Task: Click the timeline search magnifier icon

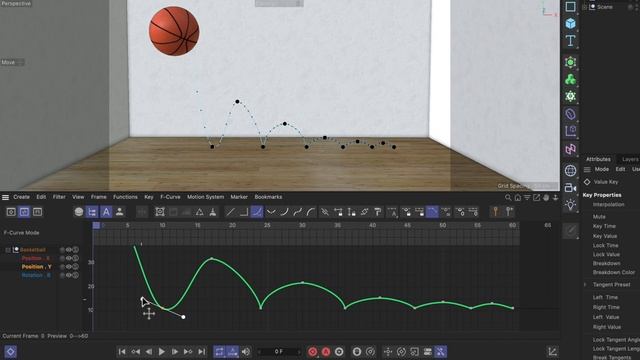Action: (508, 198)
